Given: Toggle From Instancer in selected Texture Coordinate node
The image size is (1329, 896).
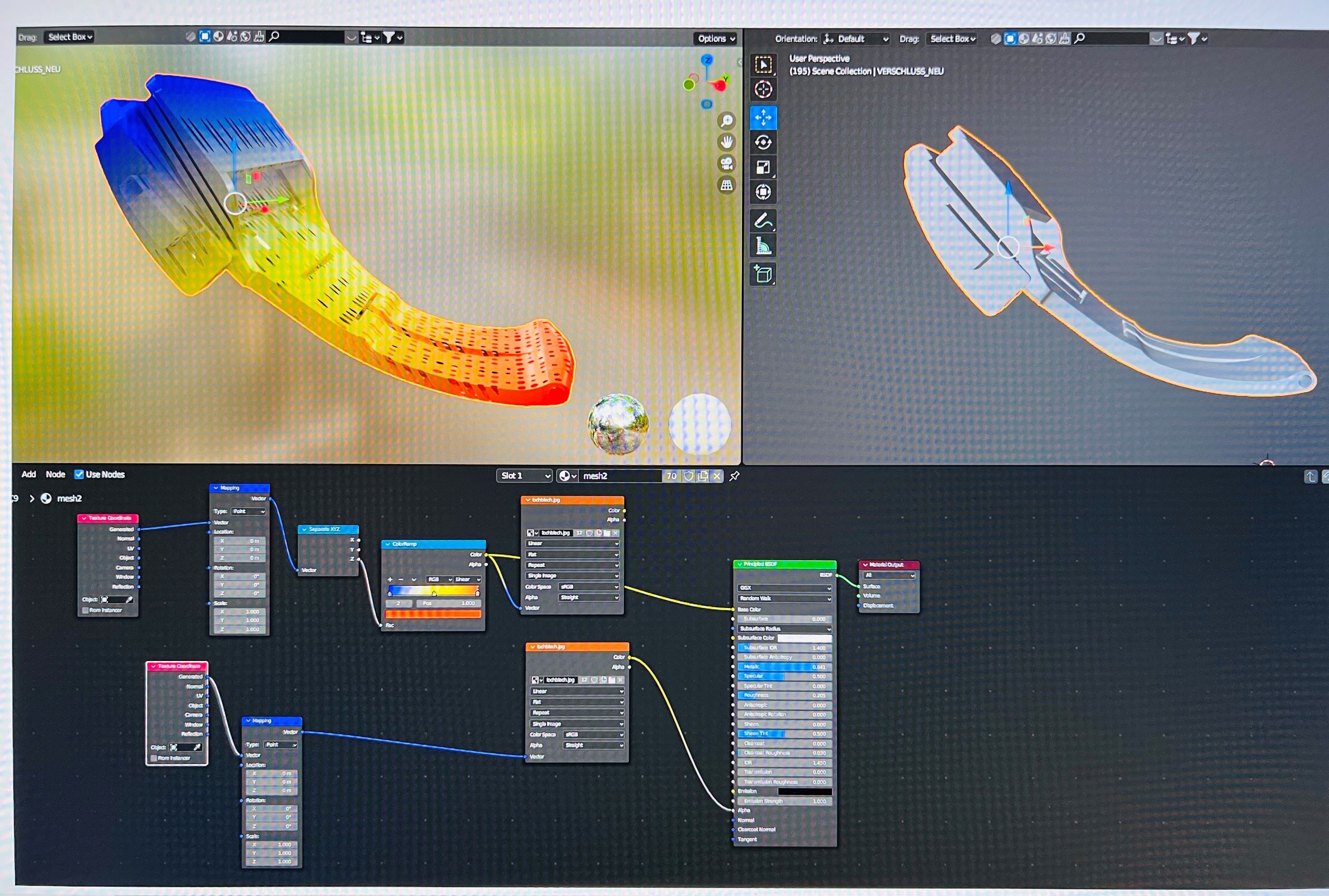Looking at the screenshot, I should point(153,758).
